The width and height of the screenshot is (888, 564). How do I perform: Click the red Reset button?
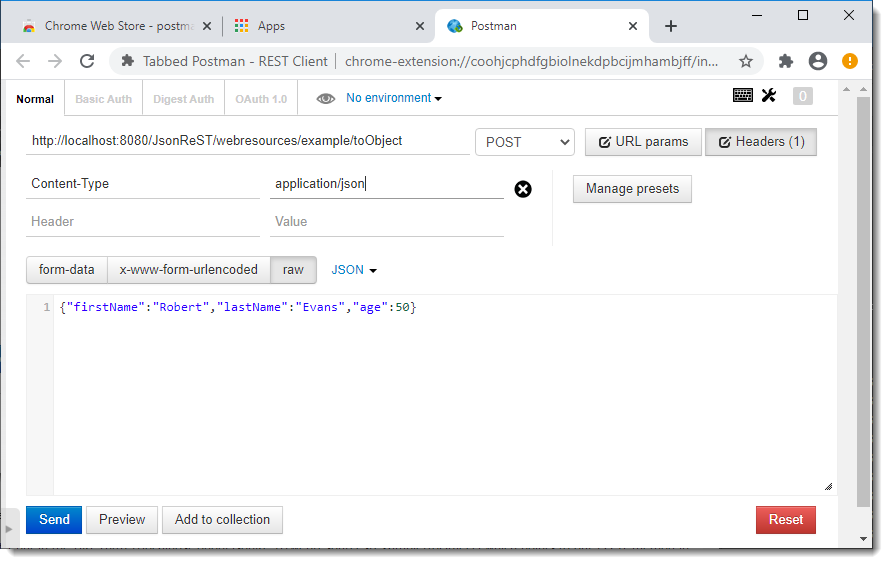click(x=785, y=520)
